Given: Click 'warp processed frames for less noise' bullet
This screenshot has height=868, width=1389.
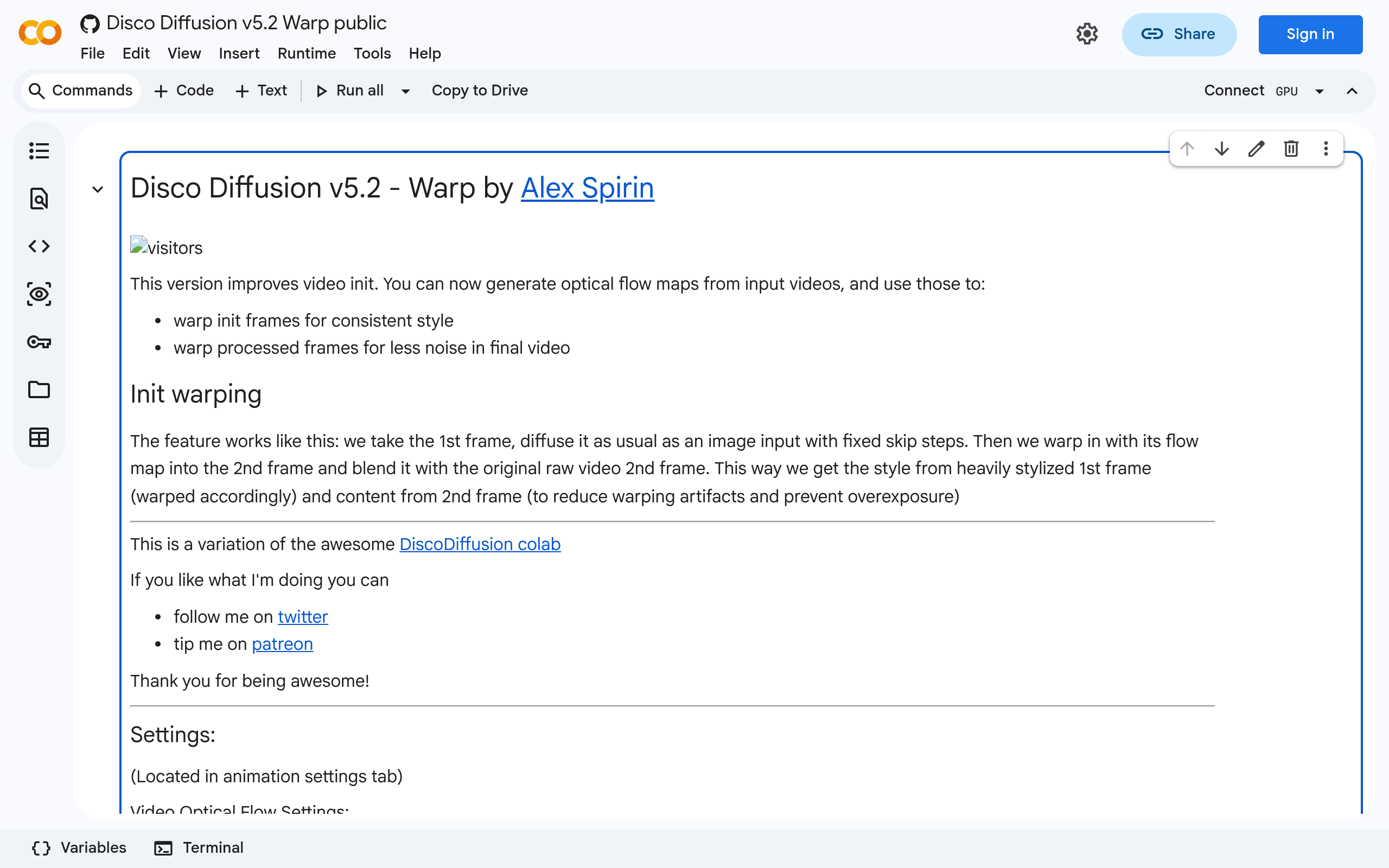Looking at the screenshot, I should [371, 348].
